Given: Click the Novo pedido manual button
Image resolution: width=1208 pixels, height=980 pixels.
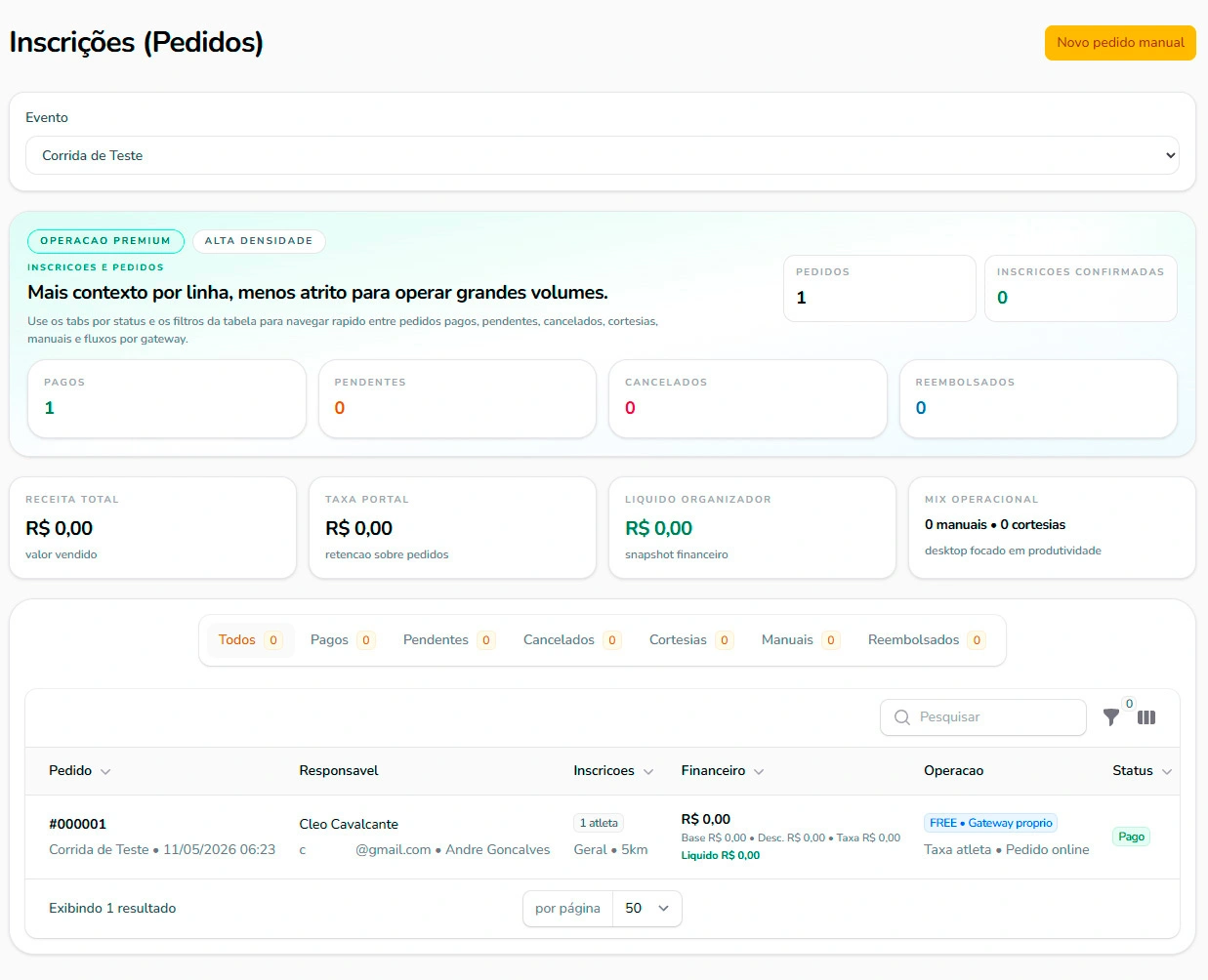Looking at the screenshot, I should (1120, 43).
